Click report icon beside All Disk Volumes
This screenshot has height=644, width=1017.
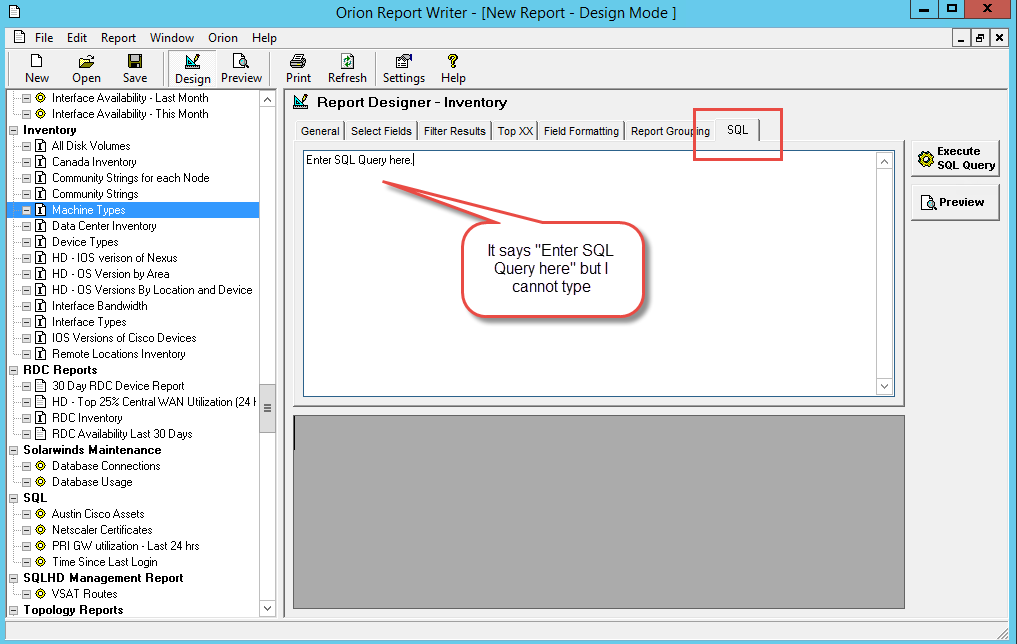[x=40, y=146]
